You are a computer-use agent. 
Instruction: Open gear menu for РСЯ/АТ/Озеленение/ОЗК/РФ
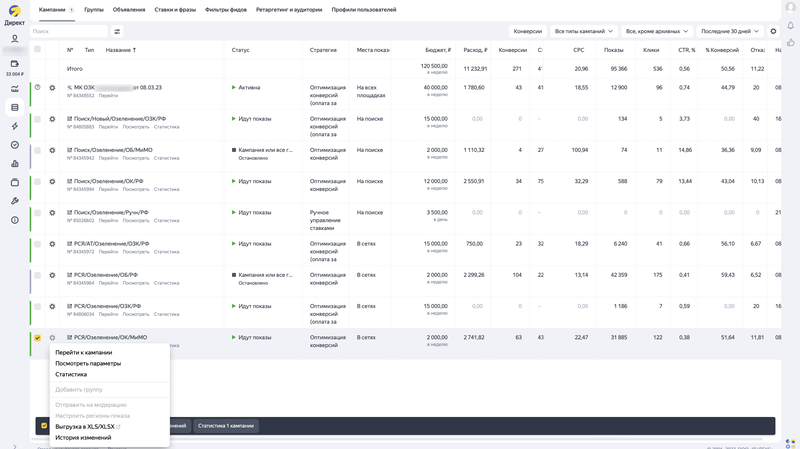(x=52, y=244)
